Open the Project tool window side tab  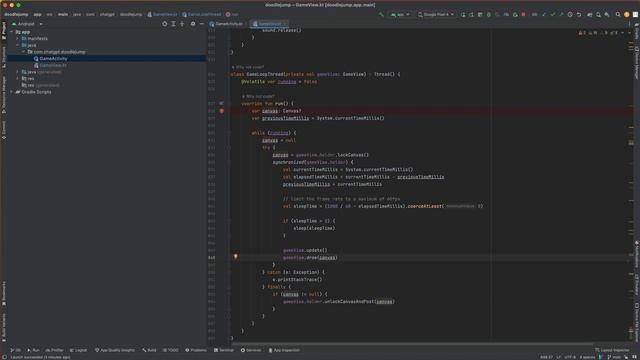(4, 31)
